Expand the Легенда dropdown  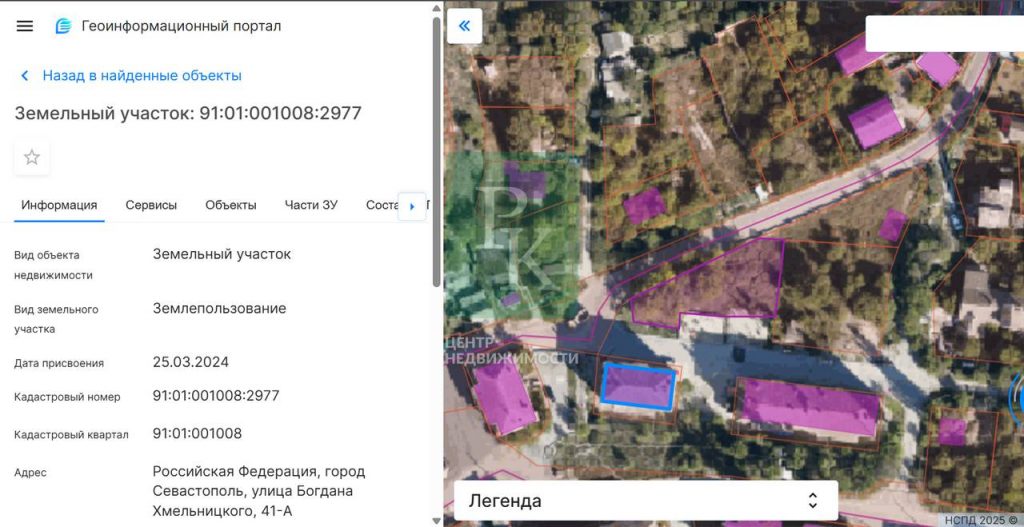tap(812, 500)
